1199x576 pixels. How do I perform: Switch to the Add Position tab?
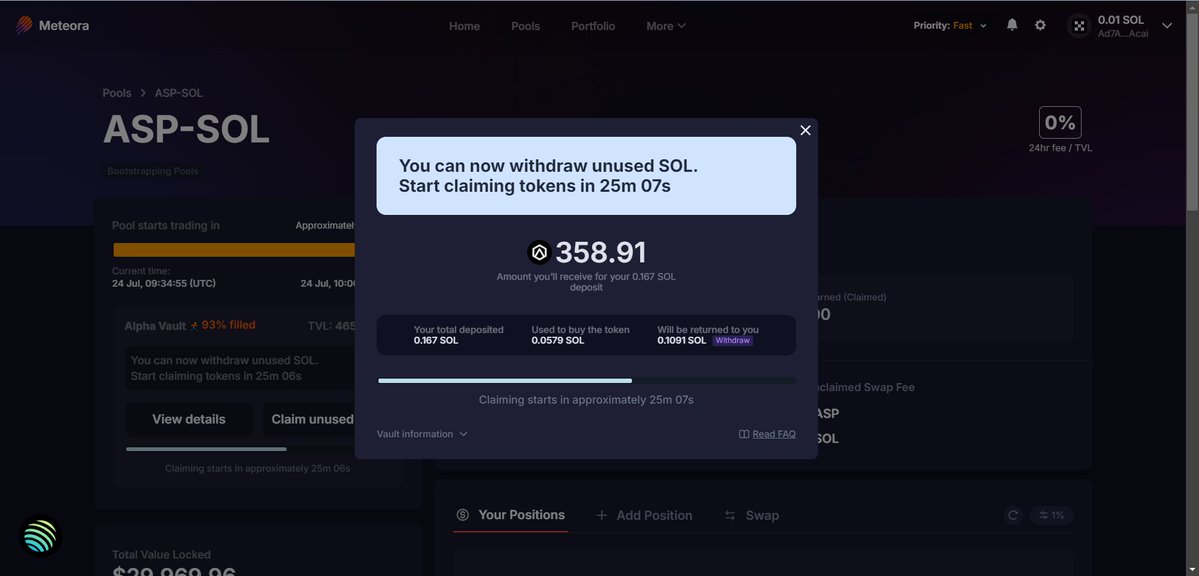644,516
